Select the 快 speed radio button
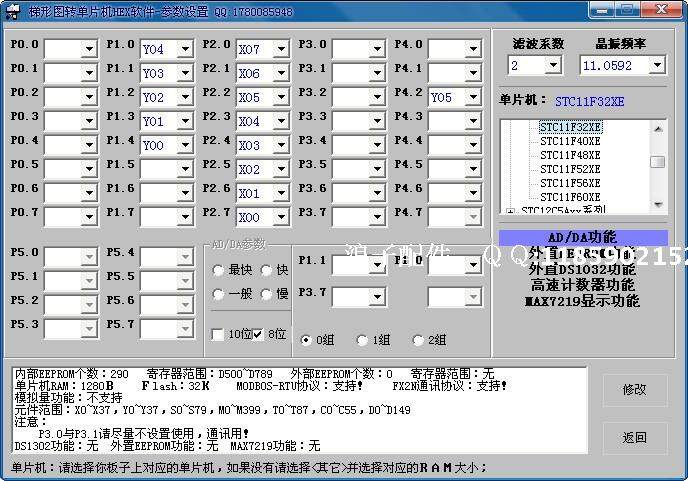 266,270
